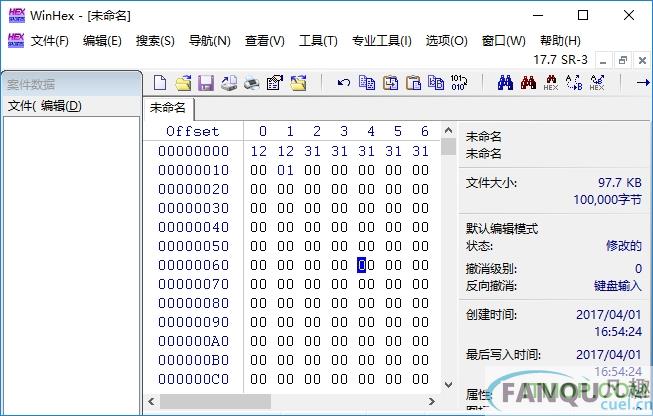Click the horizontal scrollbar left arrow
The width and height of the screenshot is (653, 416).
(x=152, y=401)
